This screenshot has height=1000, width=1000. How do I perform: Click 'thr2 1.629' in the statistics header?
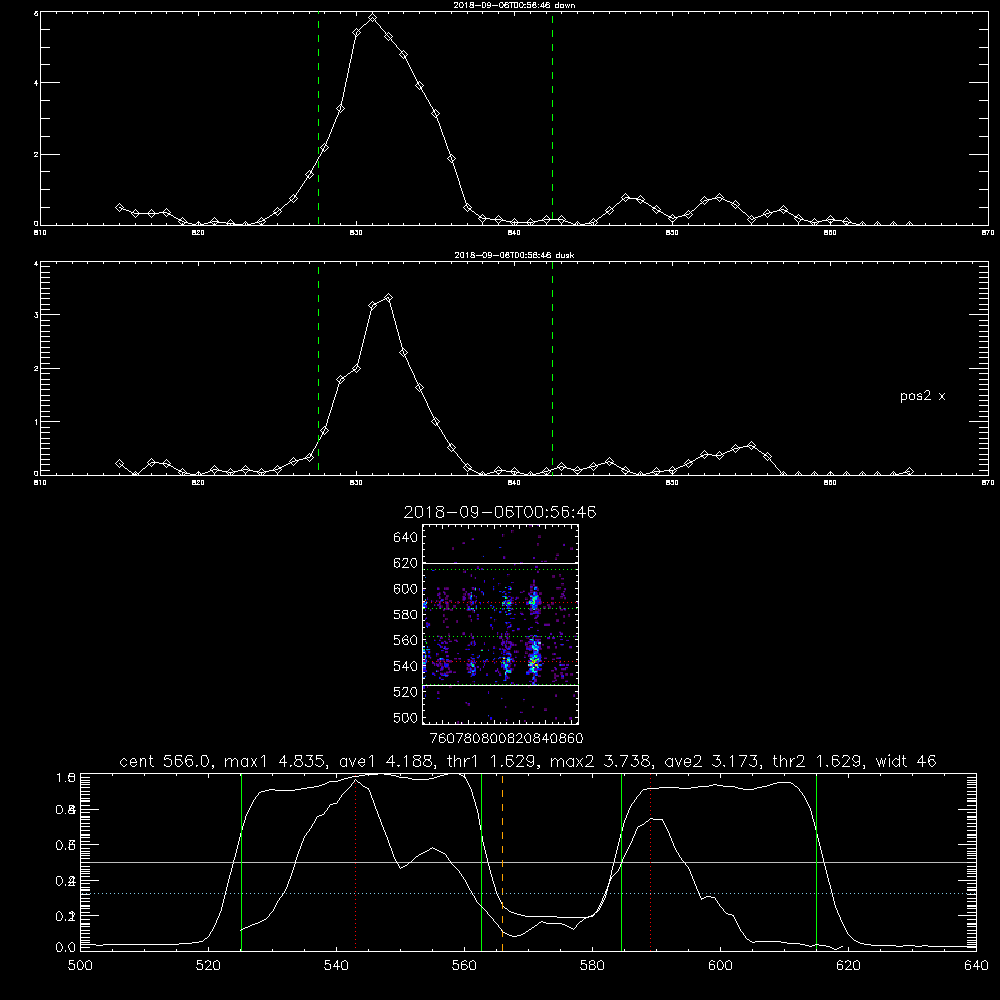(820, 761)
